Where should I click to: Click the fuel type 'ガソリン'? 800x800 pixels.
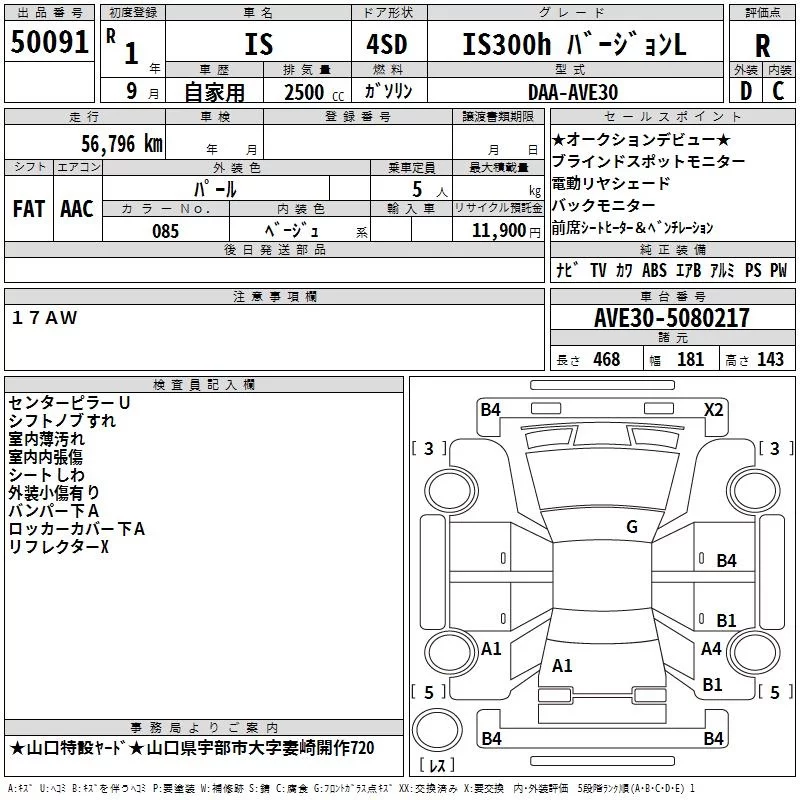[x=388, y=91]
